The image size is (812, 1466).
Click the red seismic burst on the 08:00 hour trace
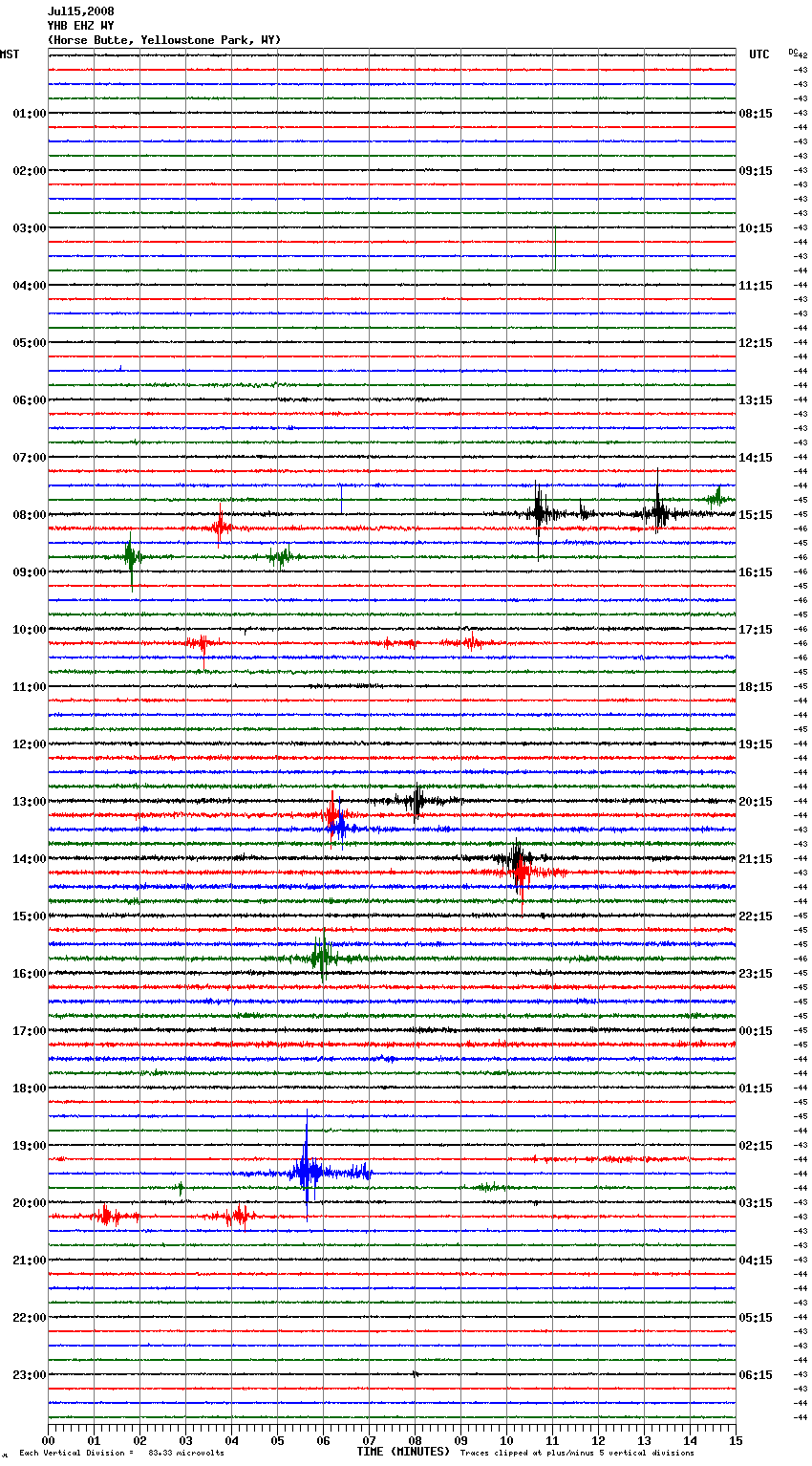pos(221,526)
